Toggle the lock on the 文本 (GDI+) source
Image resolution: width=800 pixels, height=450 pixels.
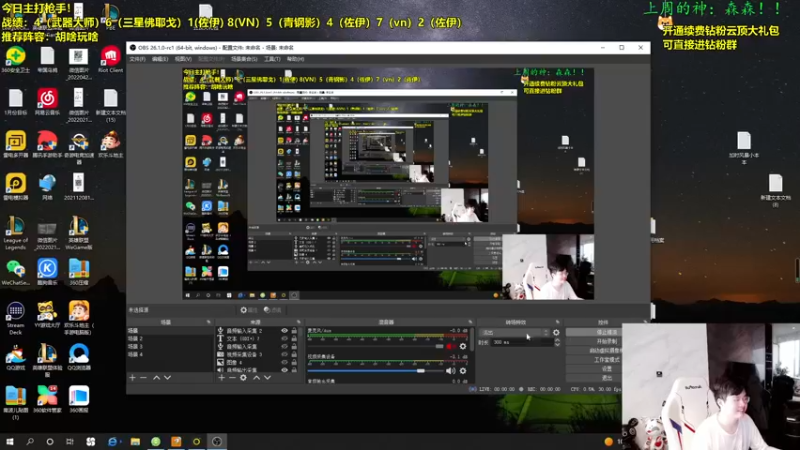(x=294, y=338)
